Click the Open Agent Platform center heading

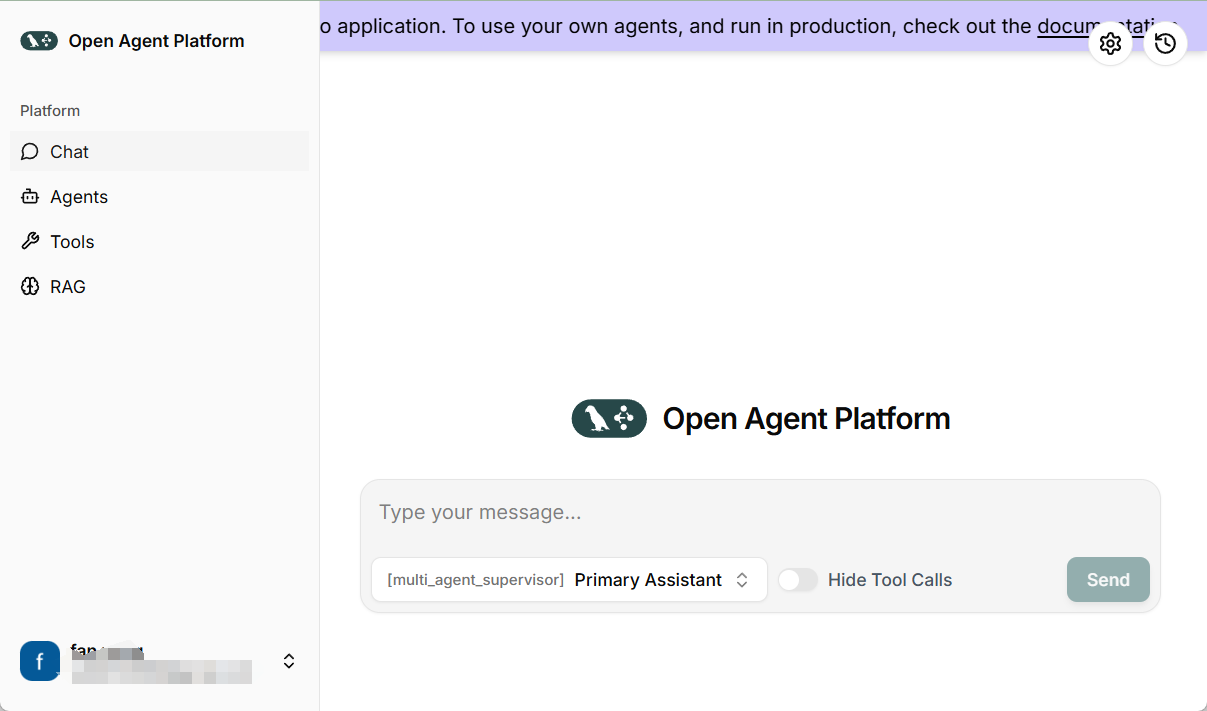pos(806,418)
